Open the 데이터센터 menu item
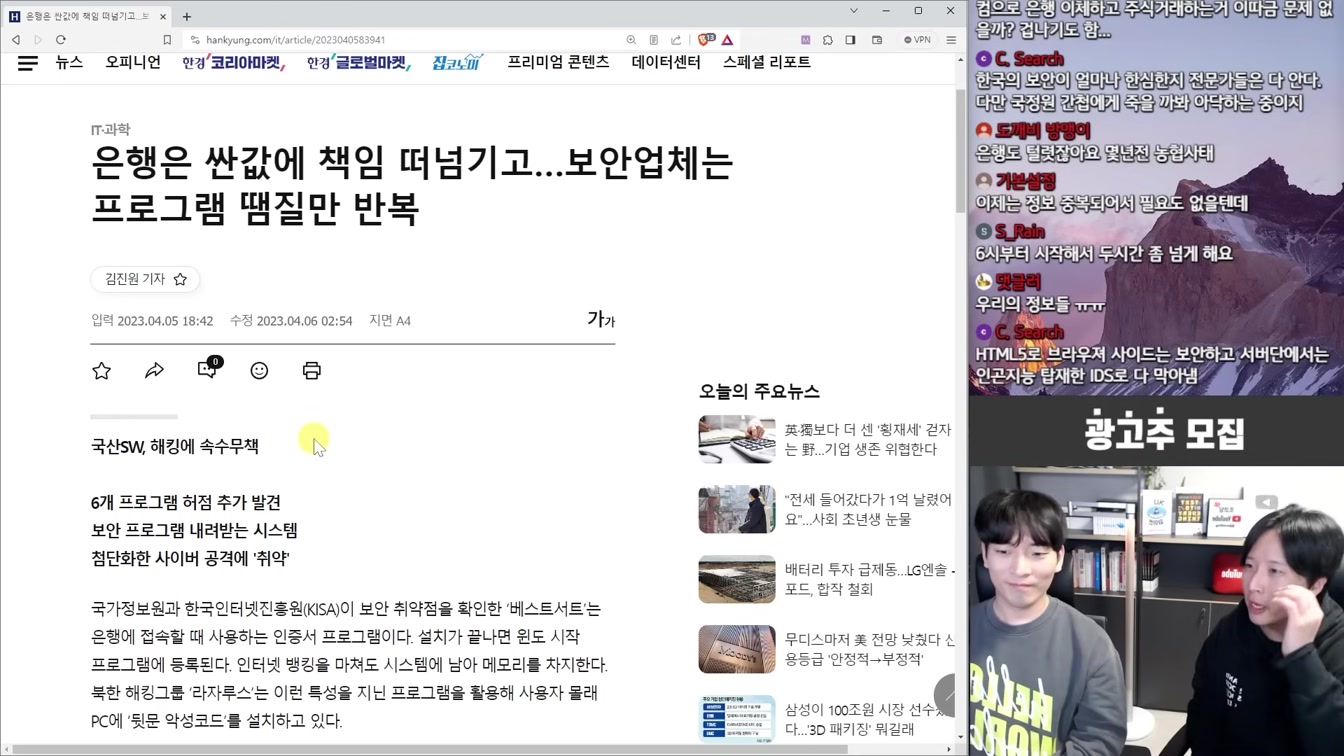The image size is (1344, 756). tap(666, 62)
